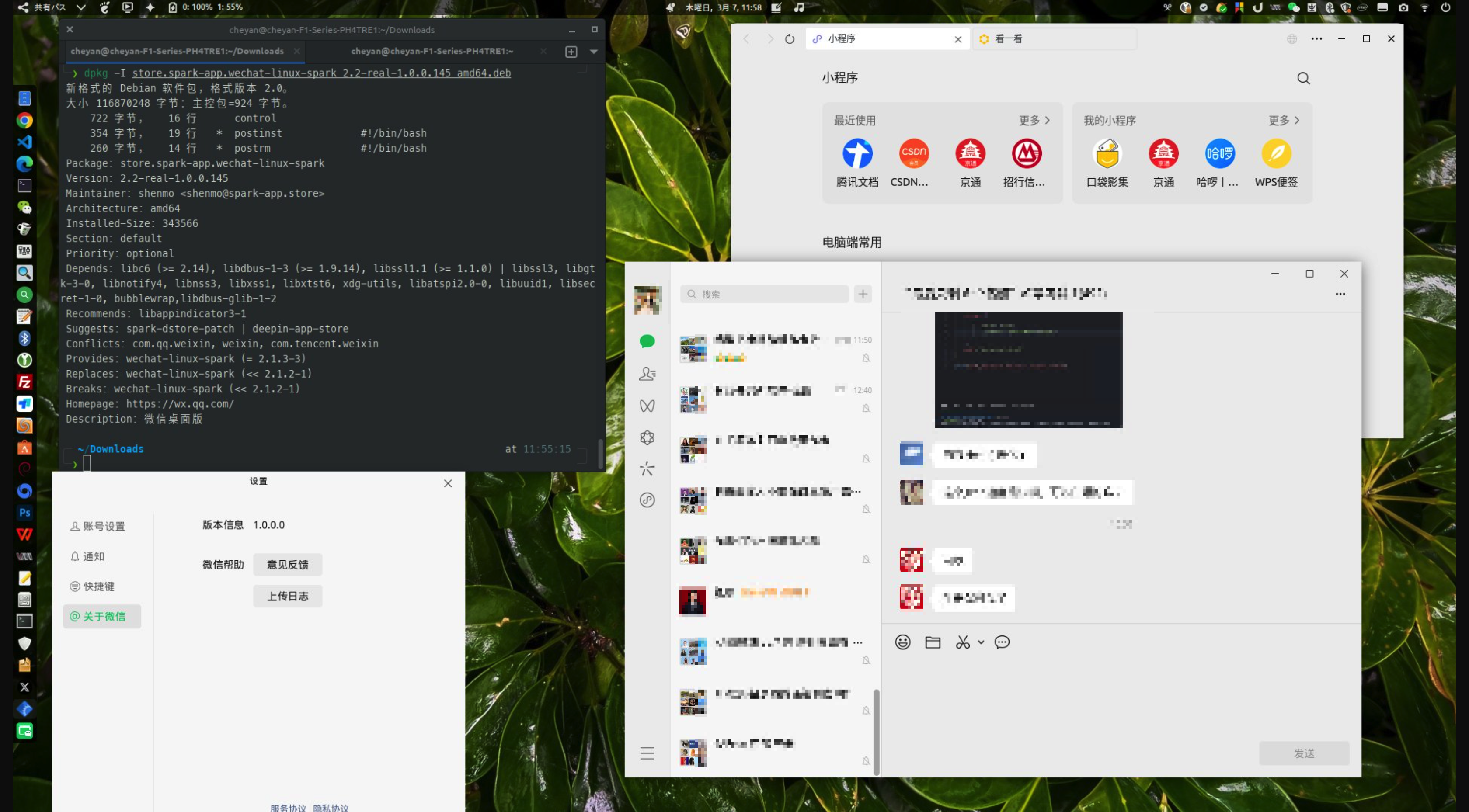1469x812 pixels.
Task: Click the 上传日志 button
Action: coord(288,596)
